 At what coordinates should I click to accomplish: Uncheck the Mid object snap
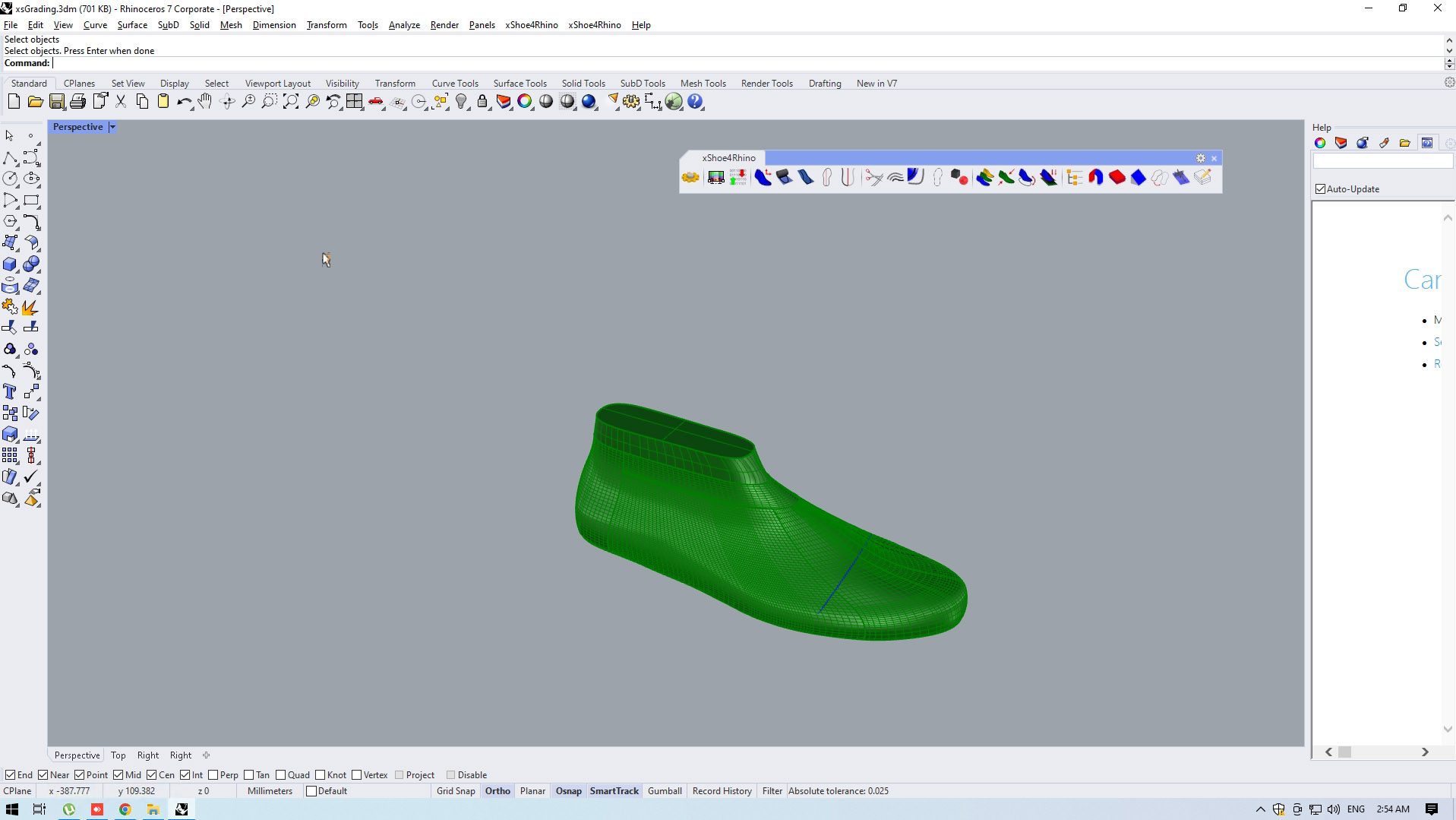(118, 775)
